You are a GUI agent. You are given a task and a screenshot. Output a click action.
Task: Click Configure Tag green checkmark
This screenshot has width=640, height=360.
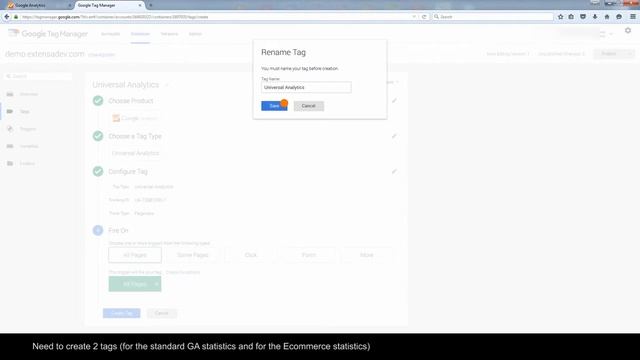pos(98,171)
